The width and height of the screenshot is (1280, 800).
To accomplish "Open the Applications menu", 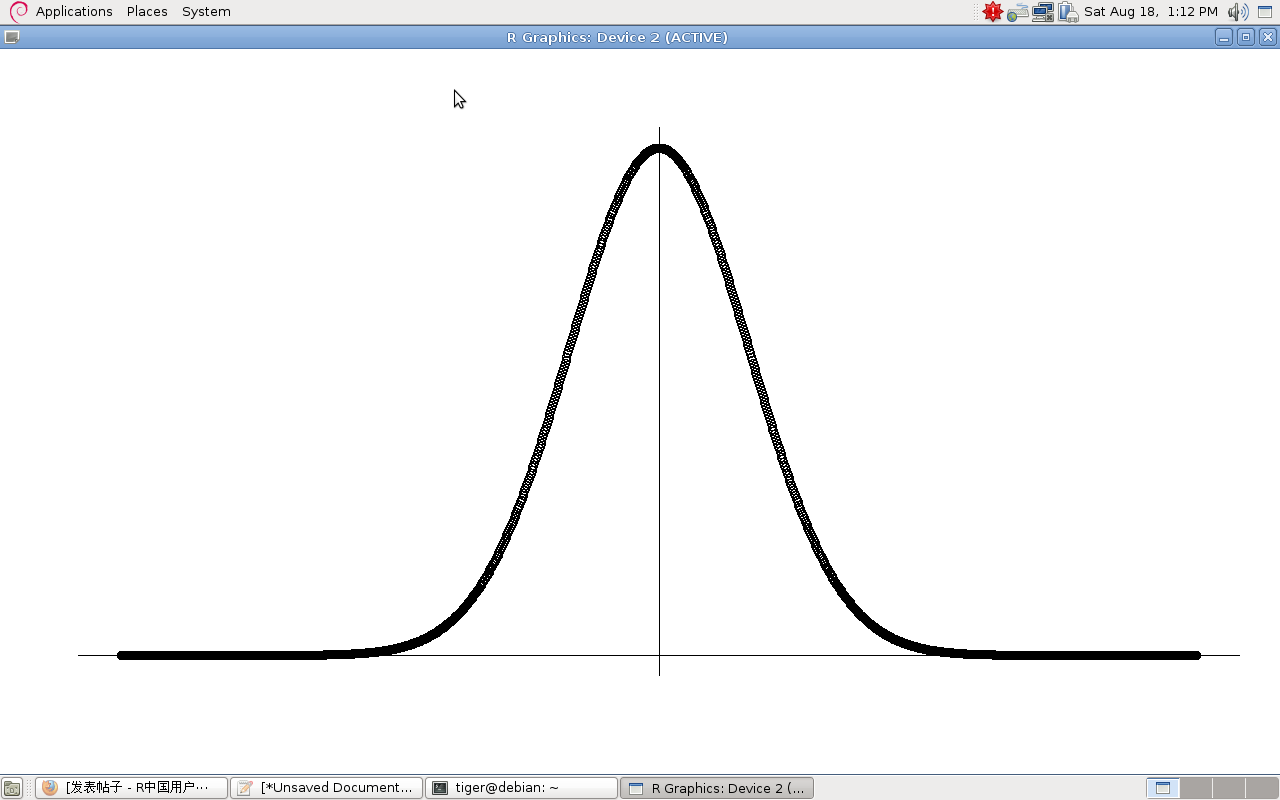I will click(x=74, y=12).
